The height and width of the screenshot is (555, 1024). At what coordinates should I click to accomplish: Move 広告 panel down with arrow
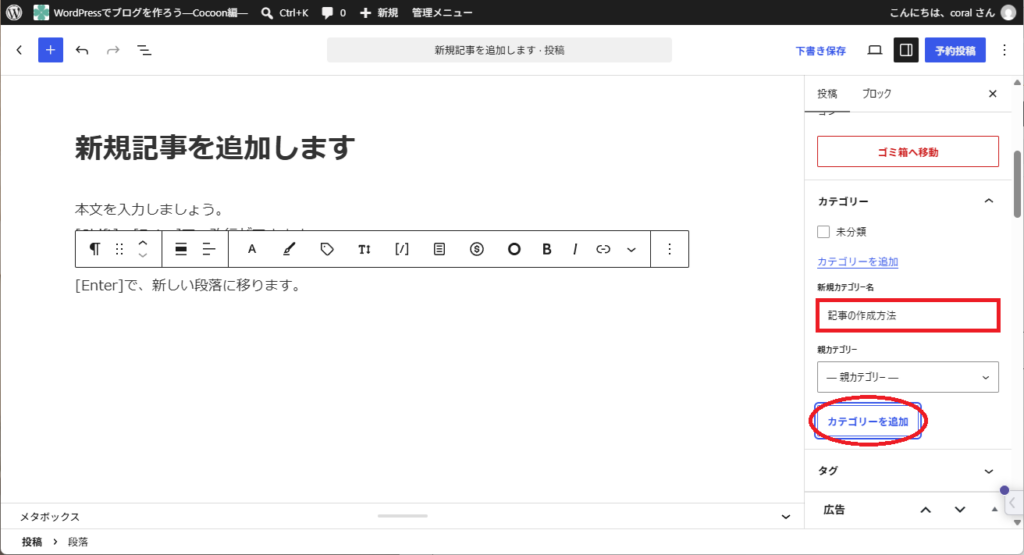click(x=960, y=510)
